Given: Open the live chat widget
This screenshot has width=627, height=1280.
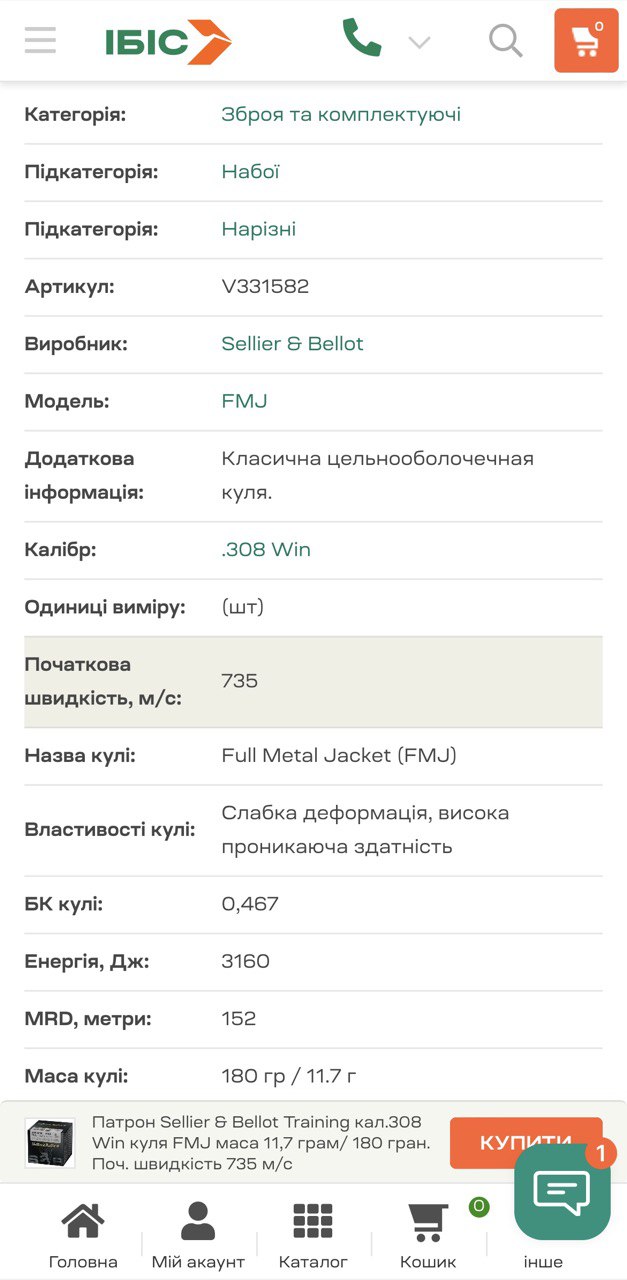Looking at the screenshot, I should click(562, 1190).
